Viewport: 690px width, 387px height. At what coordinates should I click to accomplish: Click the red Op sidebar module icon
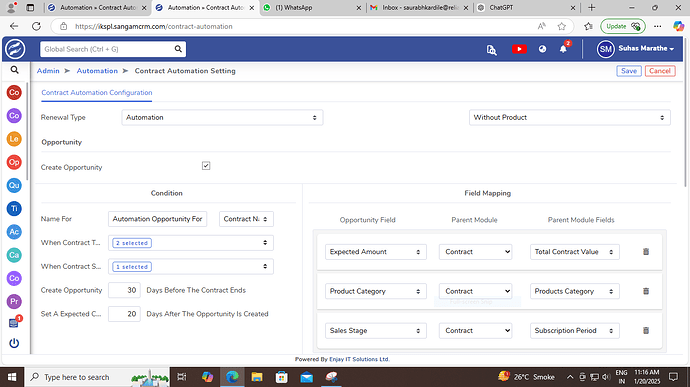click(x=14, y=162)
